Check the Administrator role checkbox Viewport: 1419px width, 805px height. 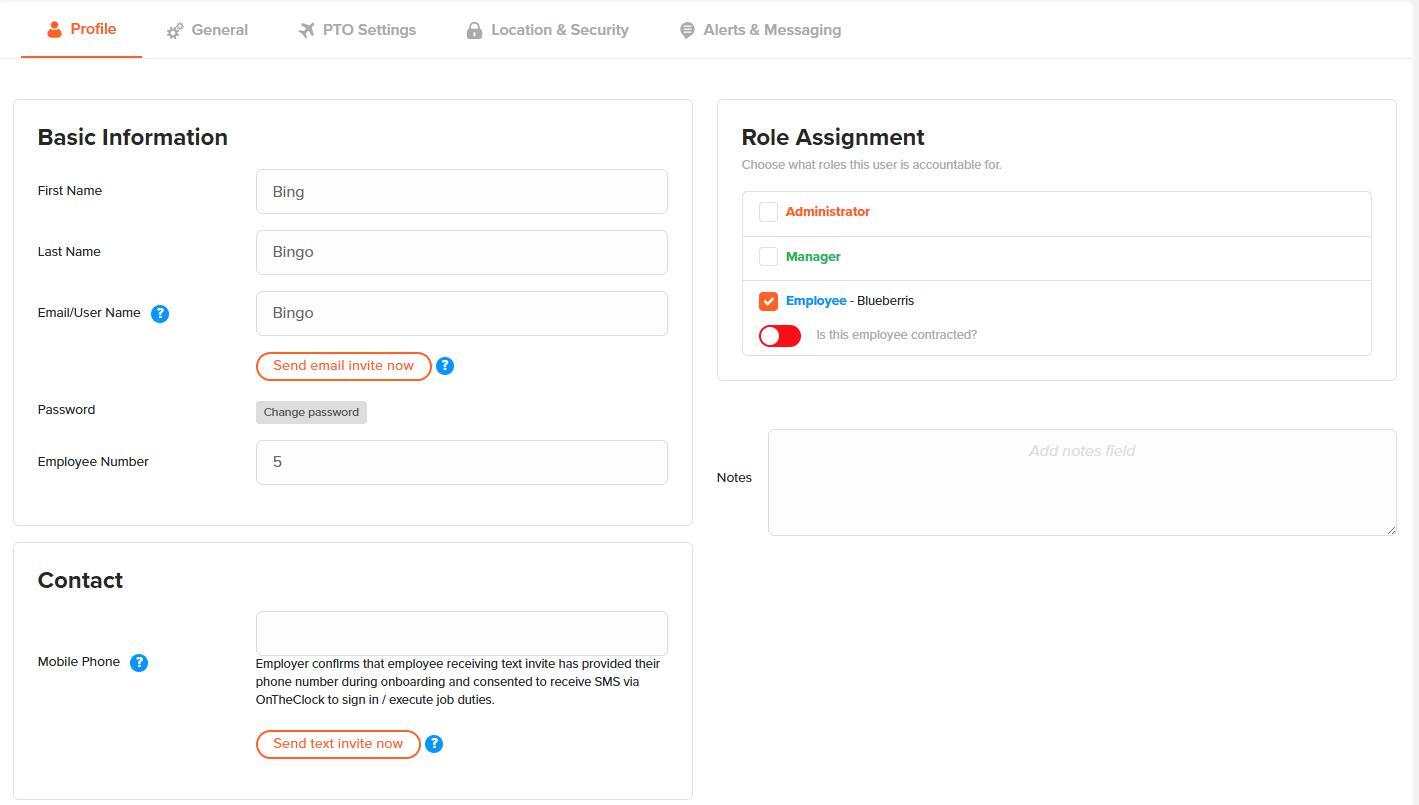(768, 212)
